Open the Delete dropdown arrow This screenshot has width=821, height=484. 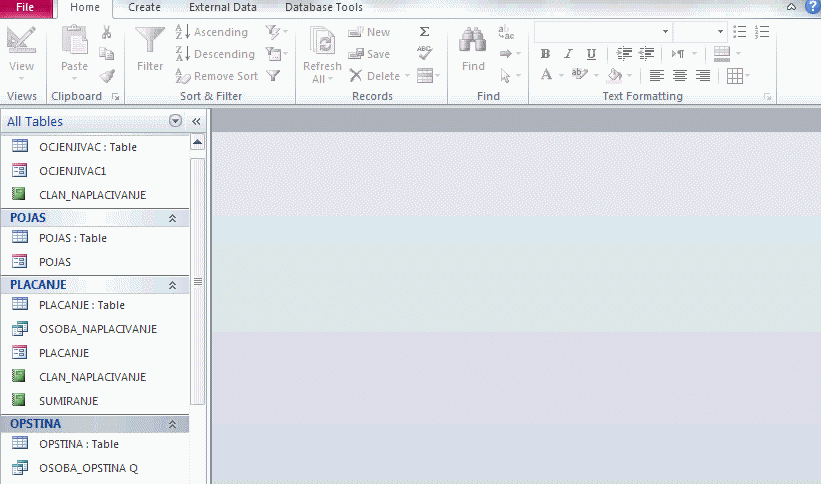pos(407,76)
